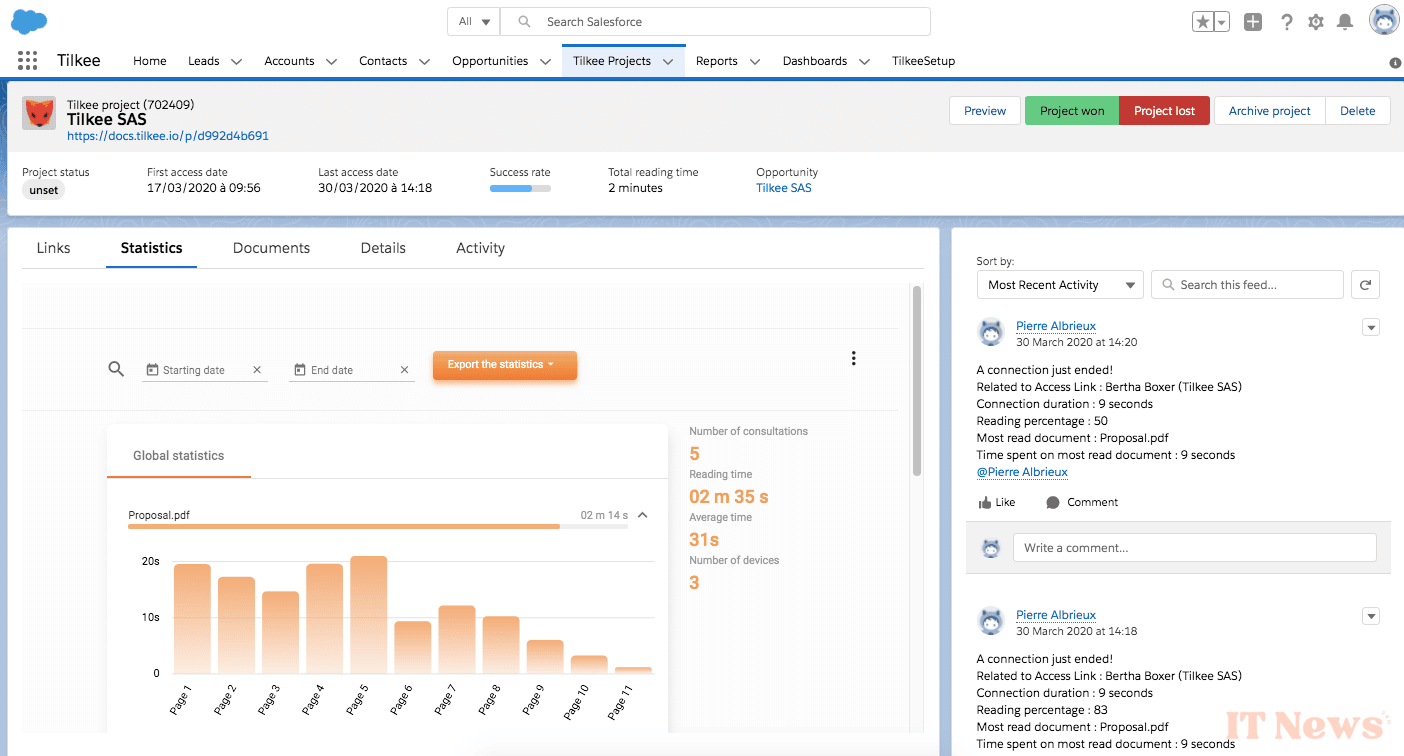Screen dimensions: 1404x756
Task: Expand the Dashboards tab dropdown chevron
Action: (864, 62)
